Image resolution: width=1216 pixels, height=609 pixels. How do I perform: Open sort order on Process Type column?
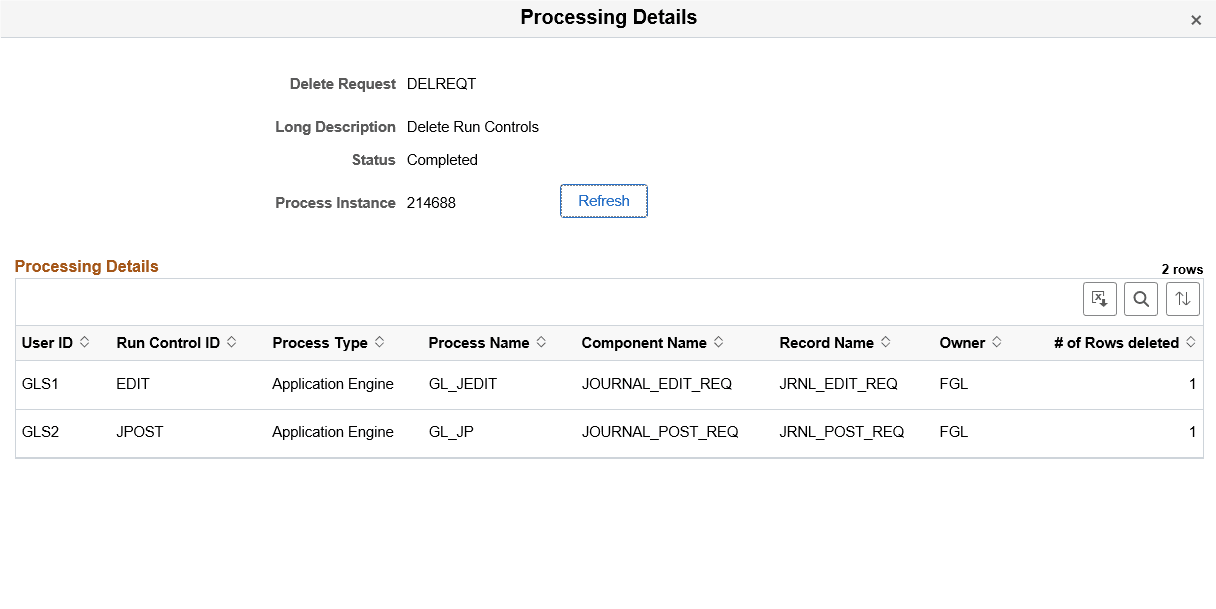click(x=321, y=342)
